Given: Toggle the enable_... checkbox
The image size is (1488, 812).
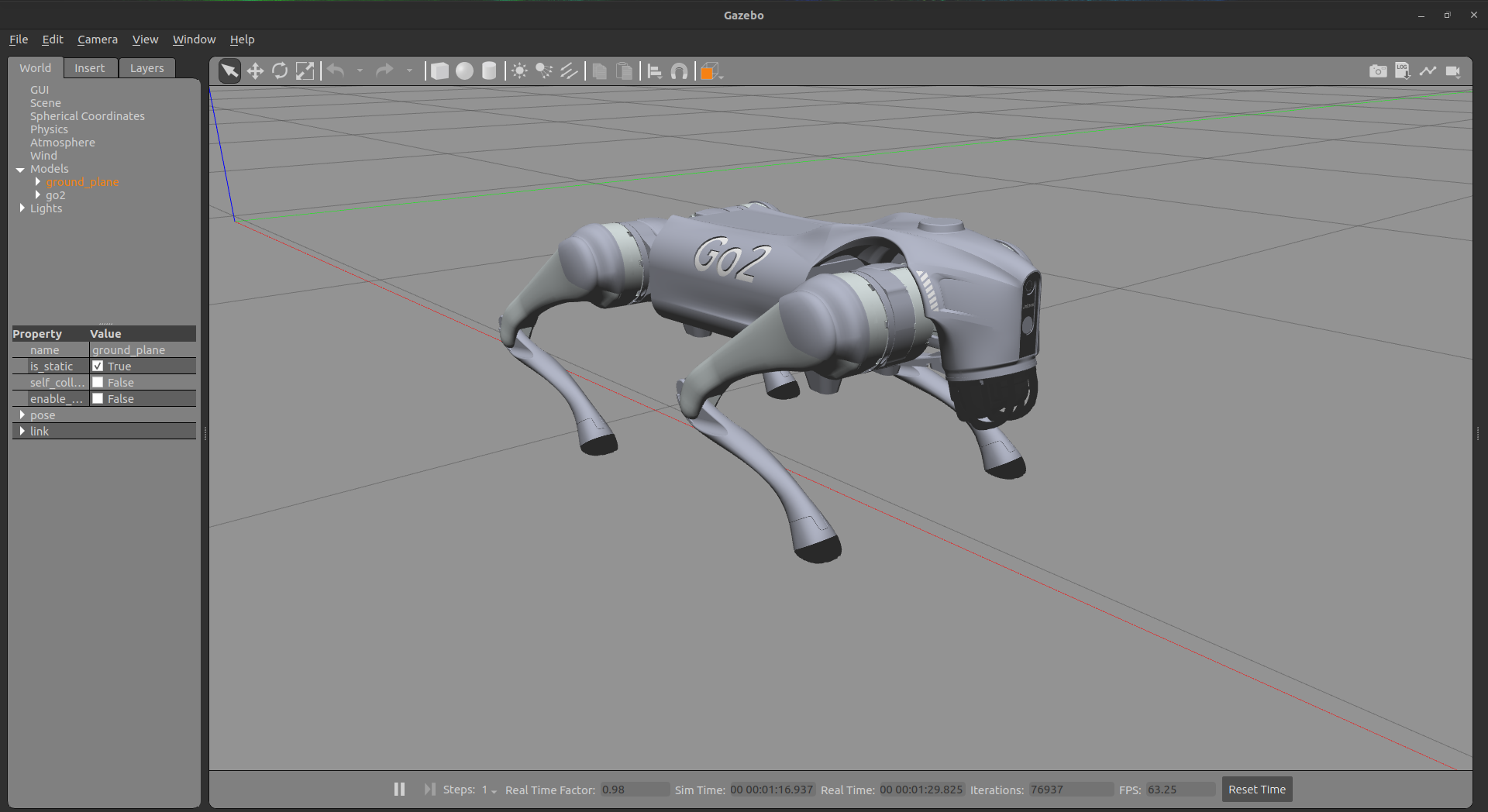Looking at the screenshot, I should pos(98,398).
